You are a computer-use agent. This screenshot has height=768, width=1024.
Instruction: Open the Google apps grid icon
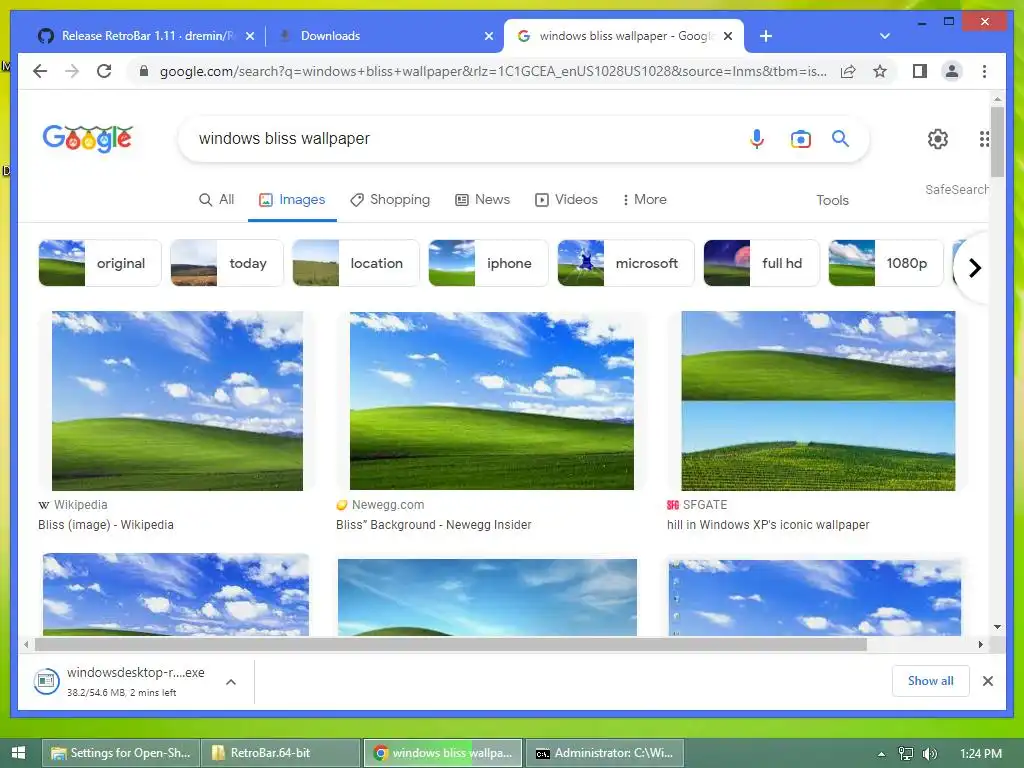point(984,138)
